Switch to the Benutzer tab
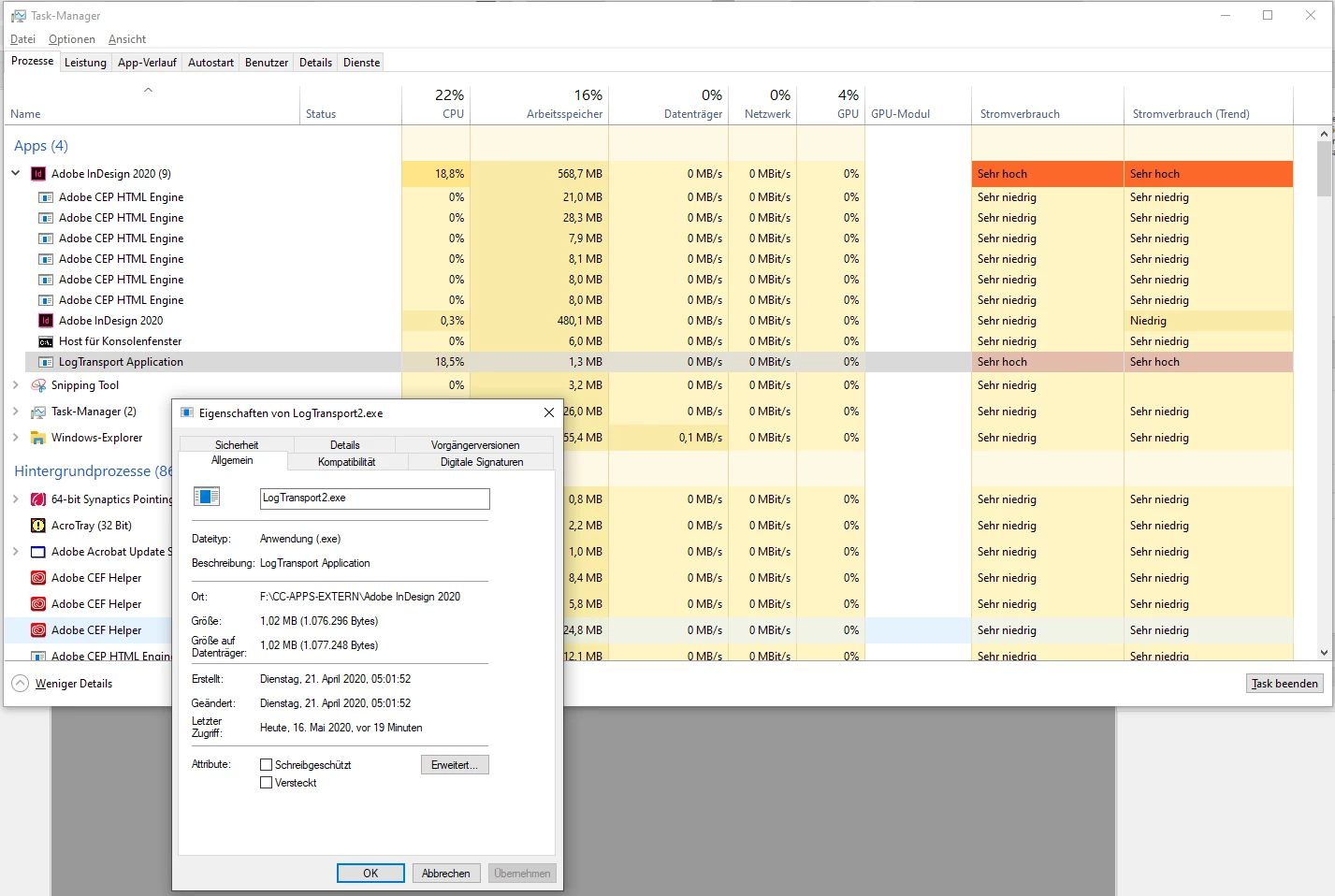The height and width of the screenshot is (896, 1335). point(267,63)
